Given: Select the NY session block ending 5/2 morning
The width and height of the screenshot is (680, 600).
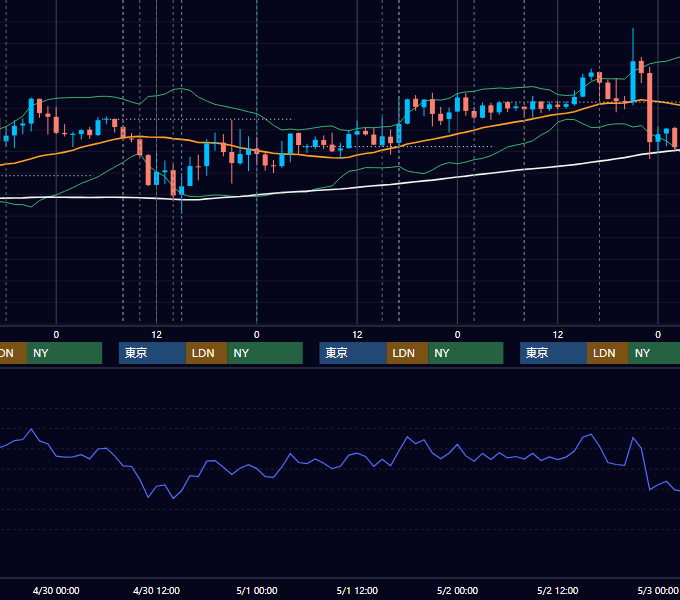Looking at the screenshot, I should (x=466, y=353).
